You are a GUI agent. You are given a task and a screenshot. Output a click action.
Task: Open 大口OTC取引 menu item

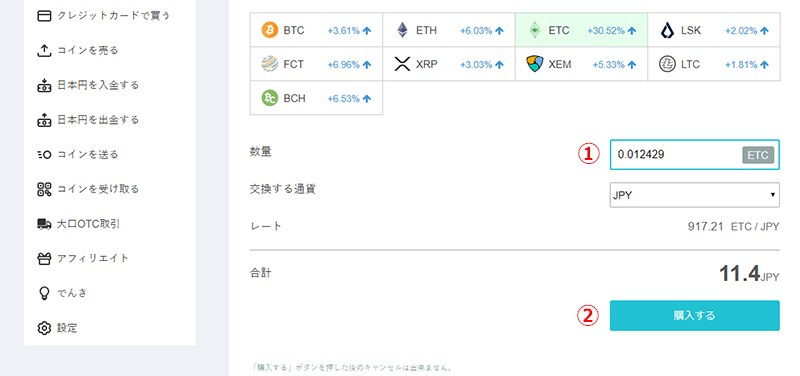click(x=79, y=223)
